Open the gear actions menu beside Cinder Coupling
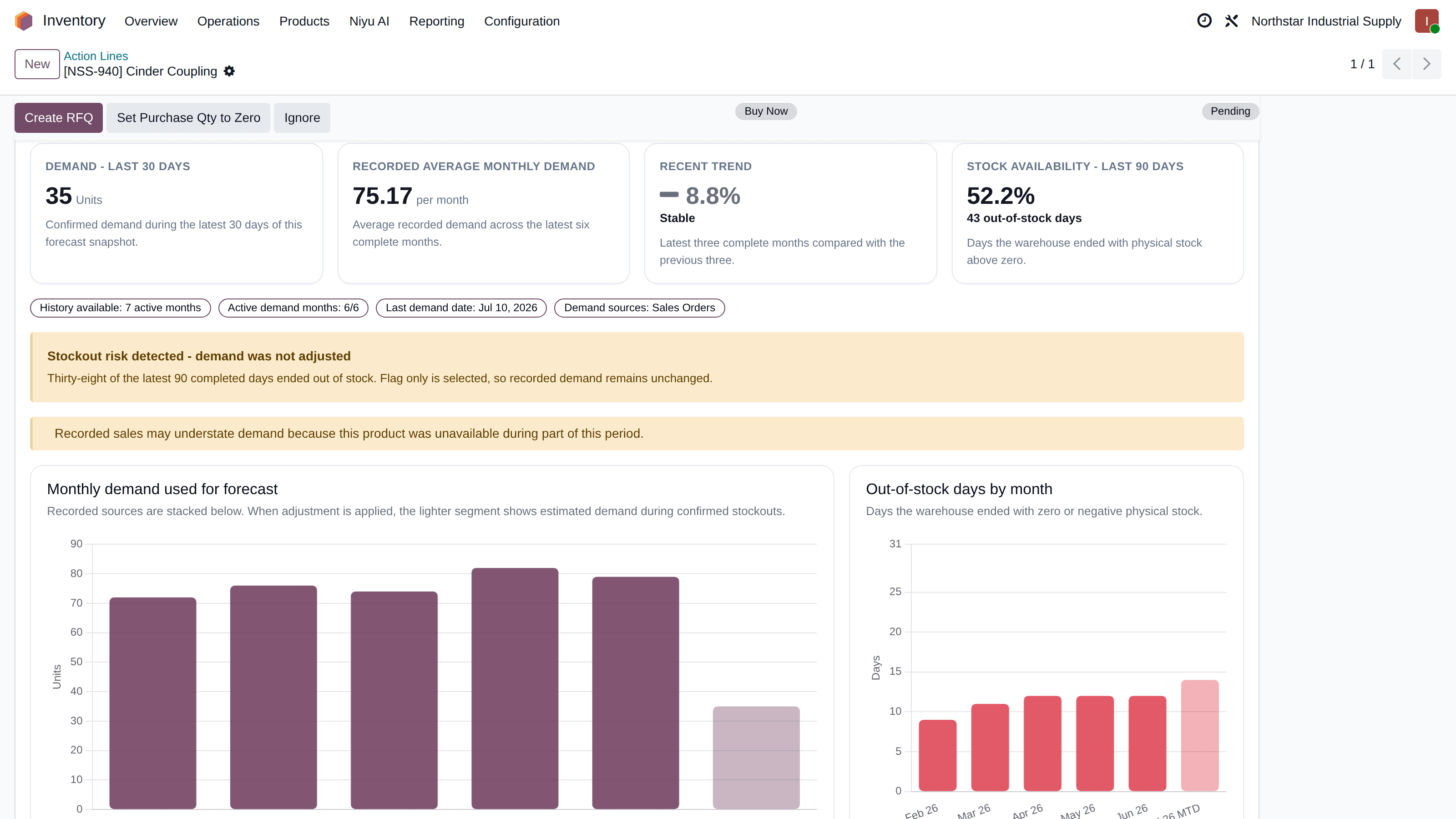The width and height of the screenshot is (1456, 819). click(229, 71)
